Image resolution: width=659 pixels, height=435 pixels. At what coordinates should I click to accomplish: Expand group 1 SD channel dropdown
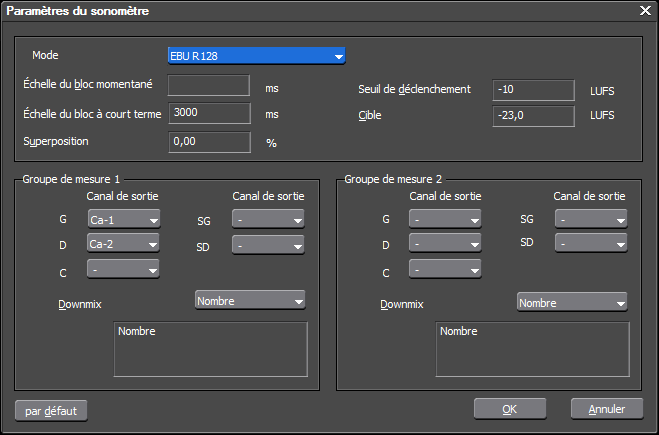268,245
